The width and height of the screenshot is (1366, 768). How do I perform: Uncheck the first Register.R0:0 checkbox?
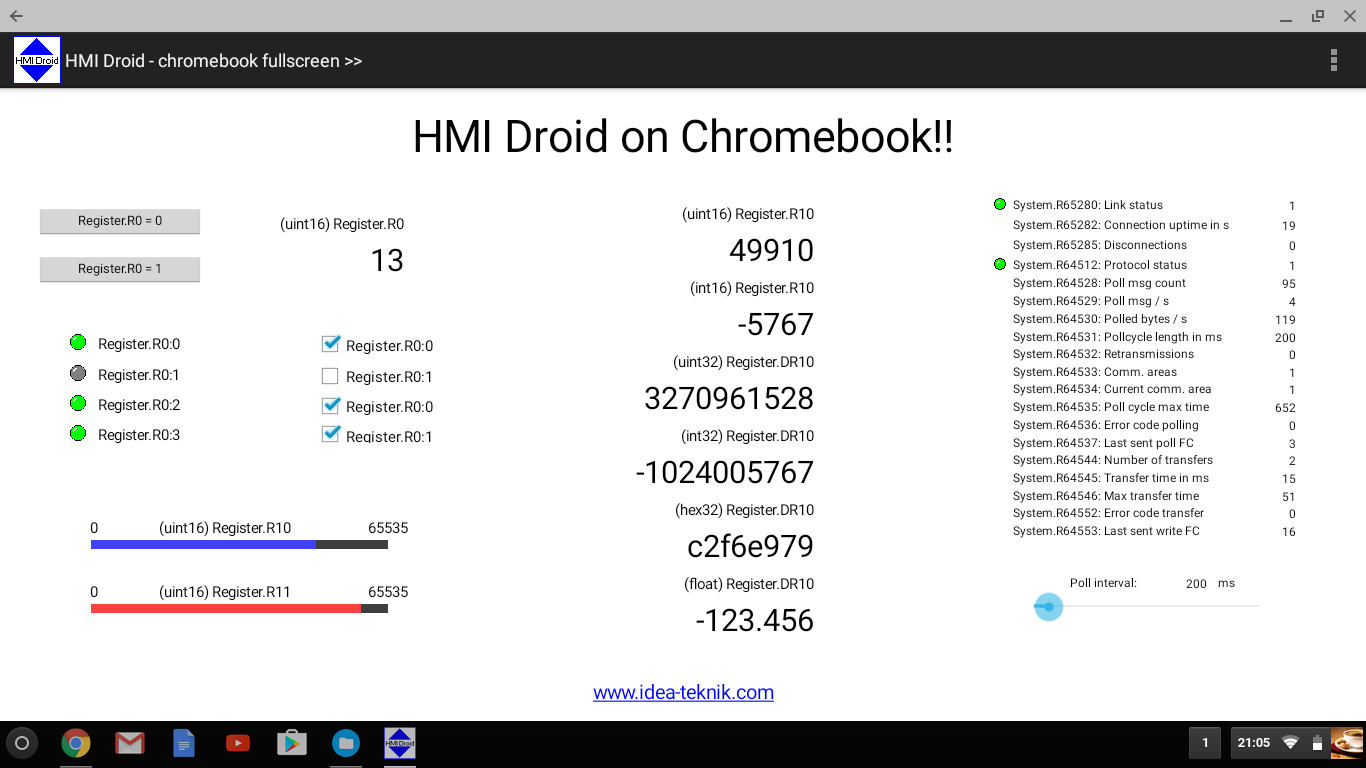tap(331, 345)
